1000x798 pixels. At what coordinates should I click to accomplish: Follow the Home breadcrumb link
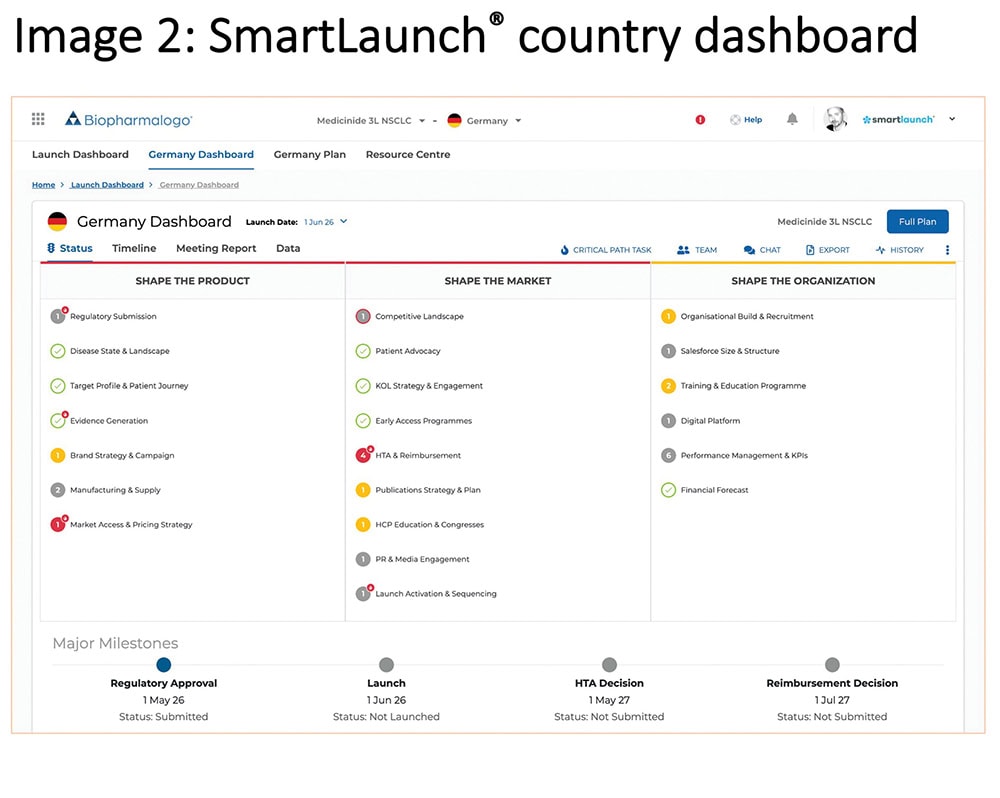[43, 185]
